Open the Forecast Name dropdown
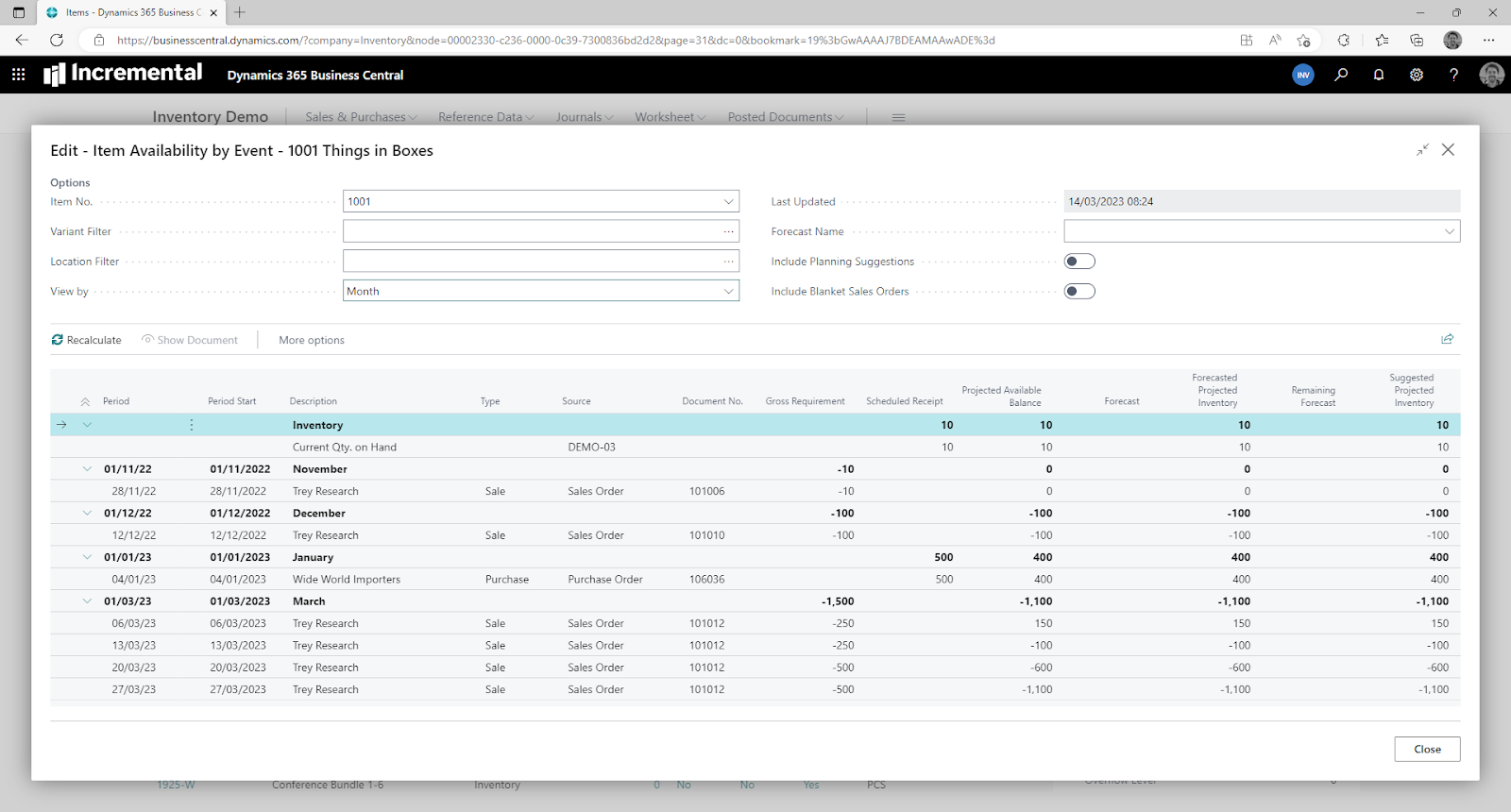Image resolution: width=1511 pixels, height=812 pixels. (1449, 231)
